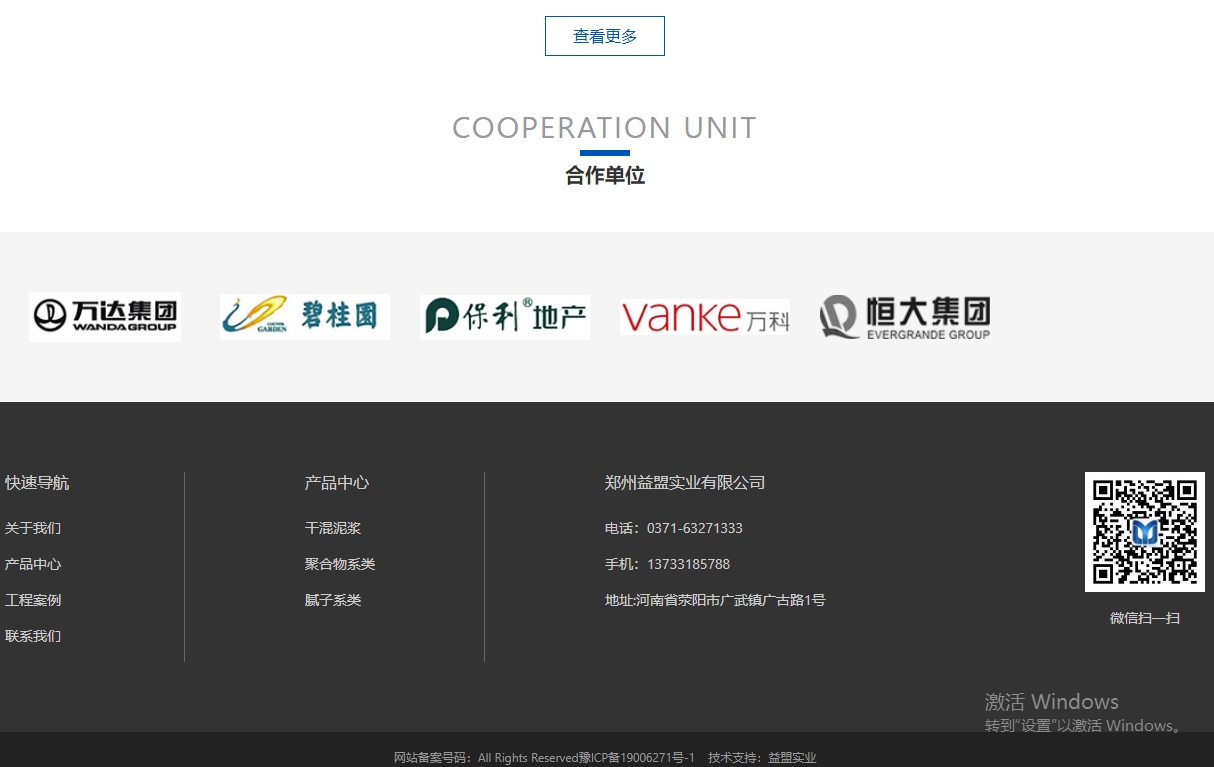Click the Evergrande Group logo
This screenshot has height=767, width=1214.
(905, 317)
